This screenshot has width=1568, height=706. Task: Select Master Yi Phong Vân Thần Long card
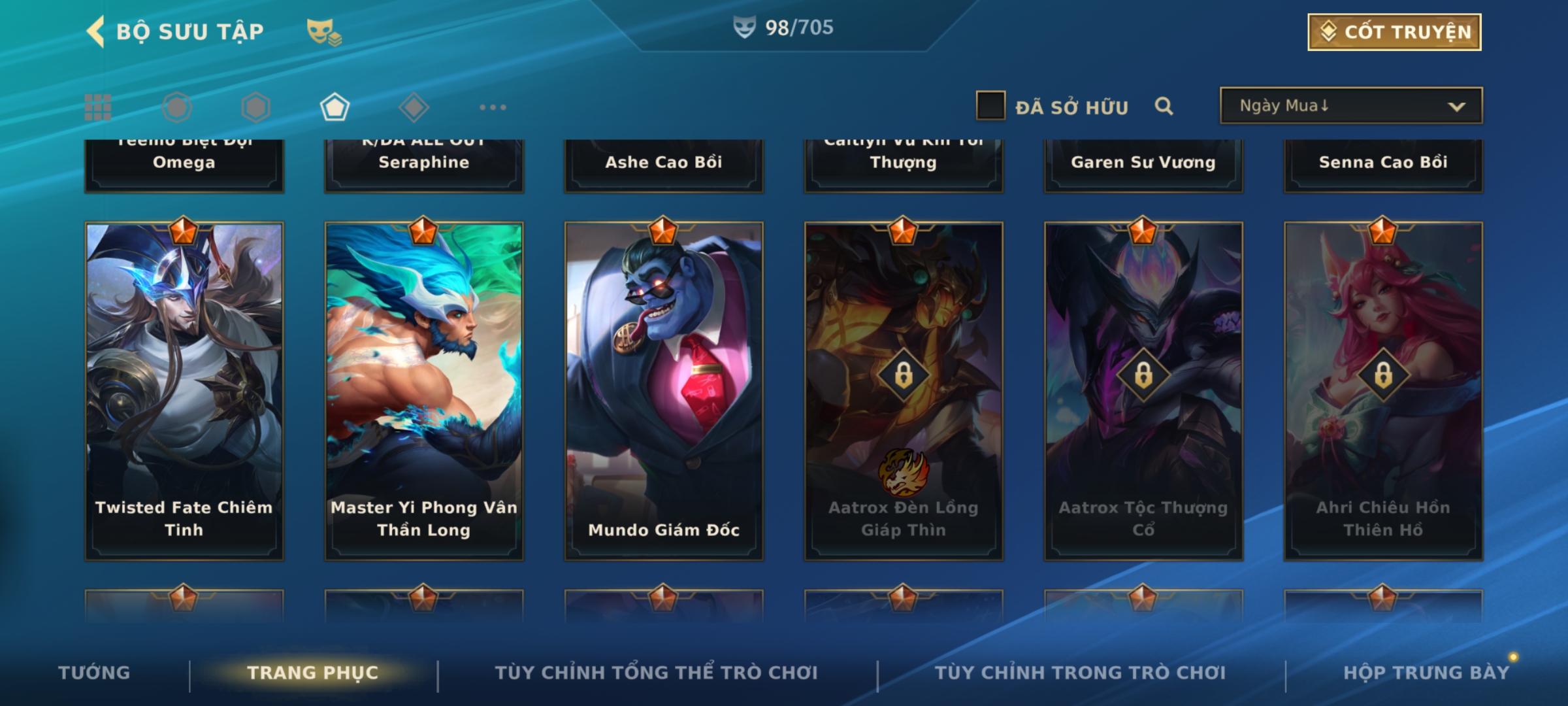[x=424, y=391]
